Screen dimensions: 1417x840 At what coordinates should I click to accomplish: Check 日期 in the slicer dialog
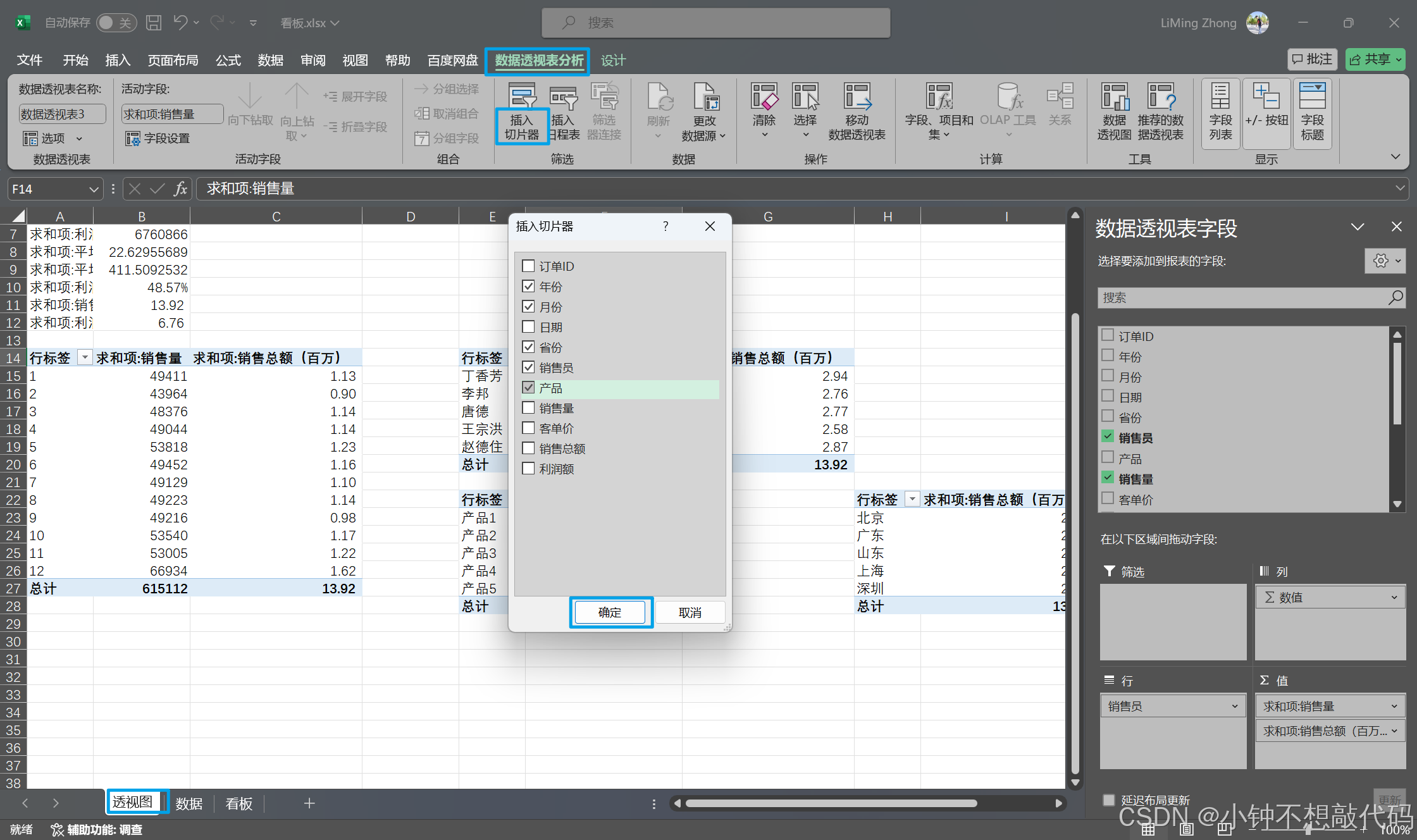(x=528, y=326)
